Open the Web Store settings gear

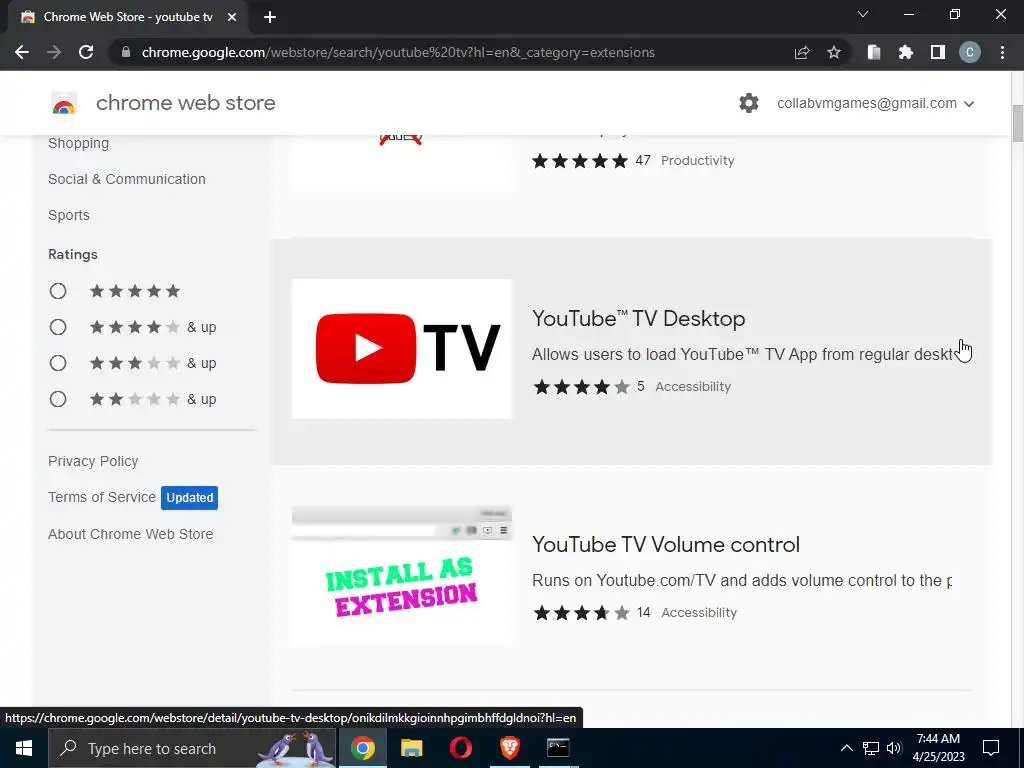(748, 103)
